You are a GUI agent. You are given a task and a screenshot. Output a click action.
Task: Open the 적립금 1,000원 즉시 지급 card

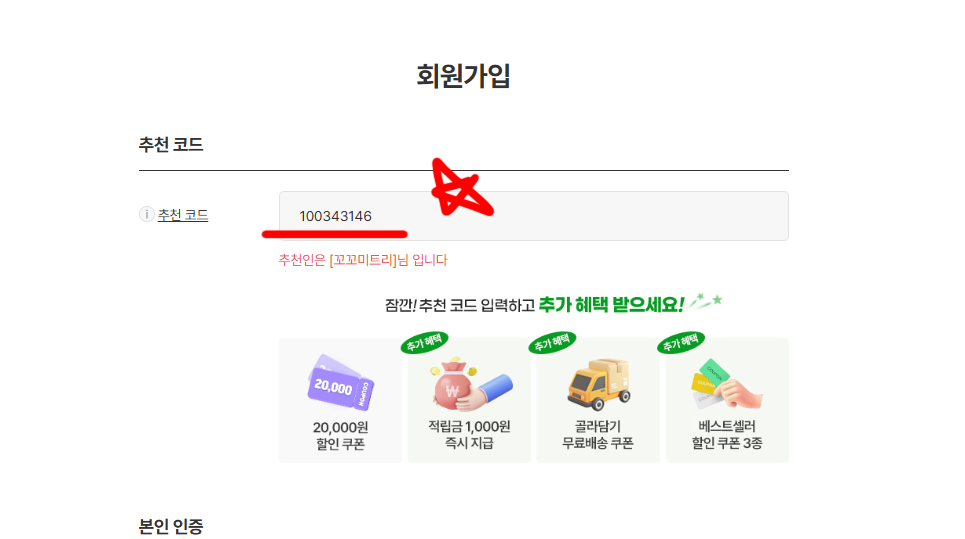click(x=469, y=400)
